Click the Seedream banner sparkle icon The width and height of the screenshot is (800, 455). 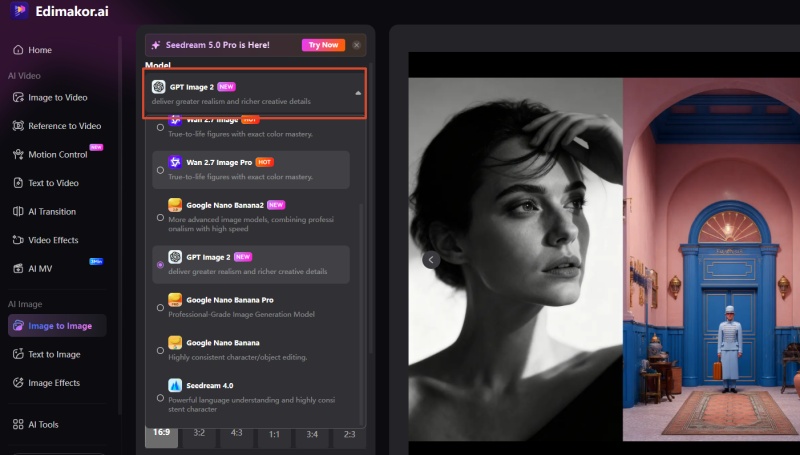tap(156, 45)
